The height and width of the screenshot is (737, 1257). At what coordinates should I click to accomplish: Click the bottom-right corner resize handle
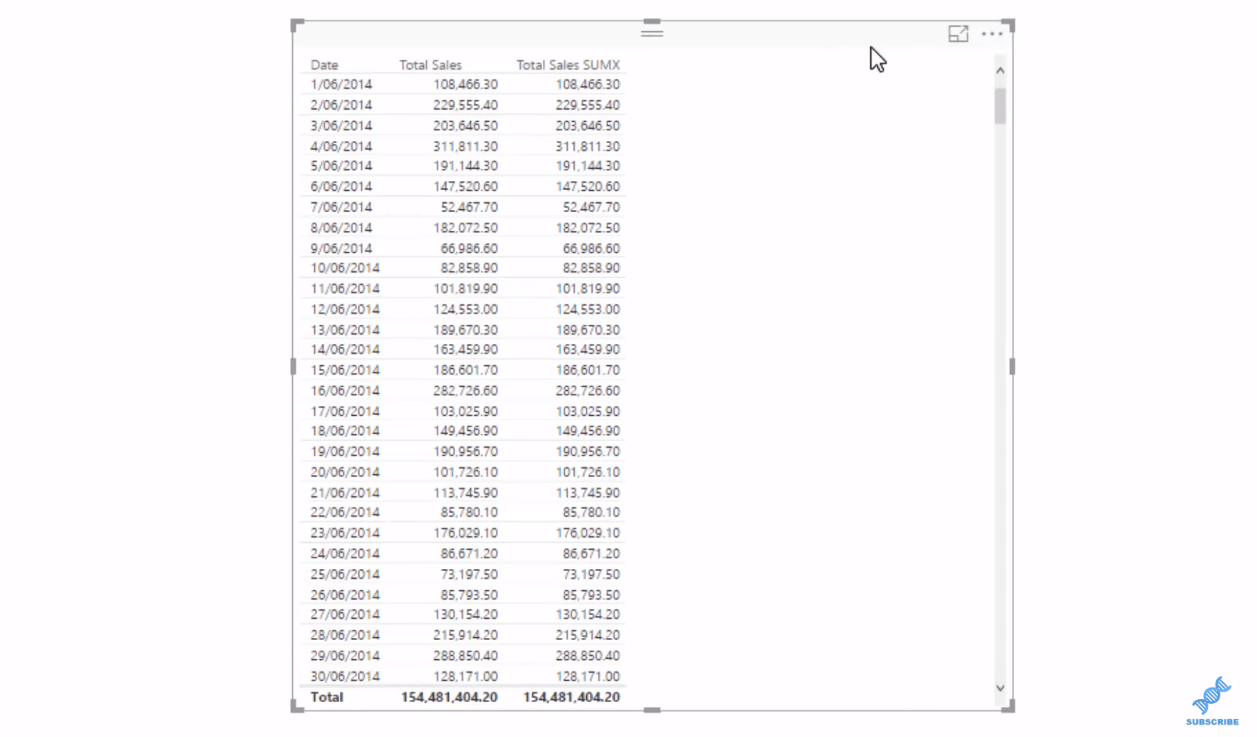tap(1008, 705)
